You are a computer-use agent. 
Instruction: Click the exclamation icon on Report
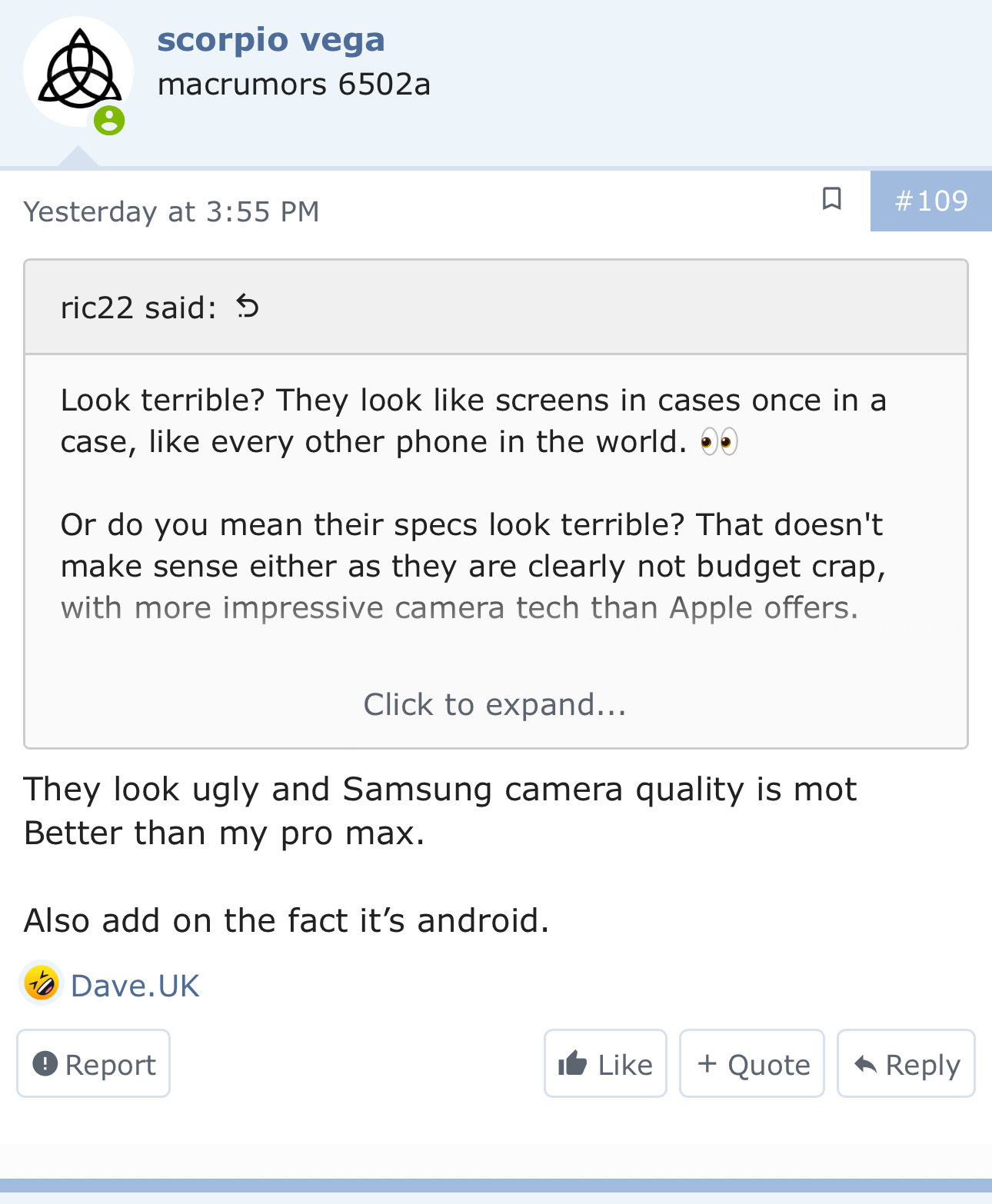pyautogui.click(x=45, y=1063)
